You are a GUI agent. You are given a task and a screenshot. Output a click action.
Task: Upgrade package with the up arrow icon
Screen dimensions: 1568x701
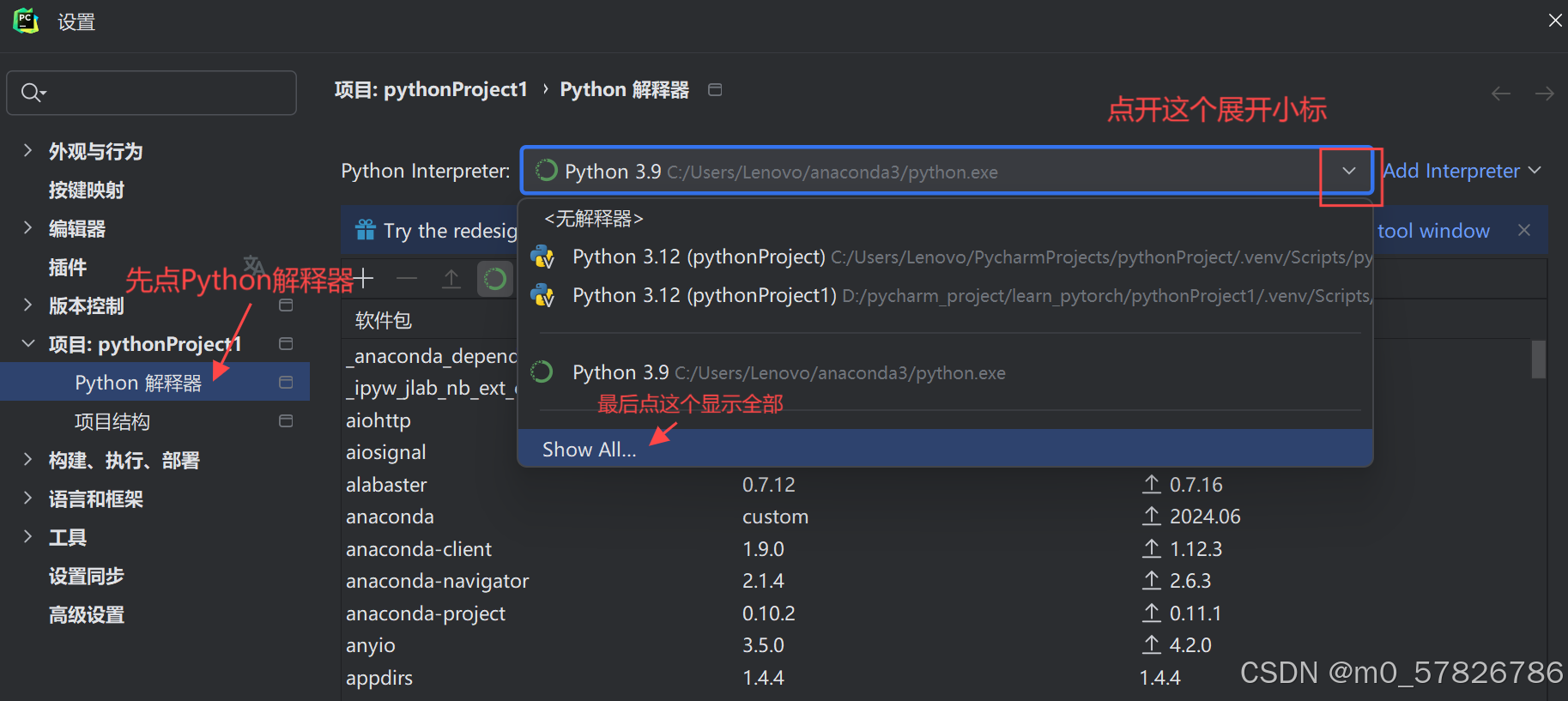click(451, 278)
